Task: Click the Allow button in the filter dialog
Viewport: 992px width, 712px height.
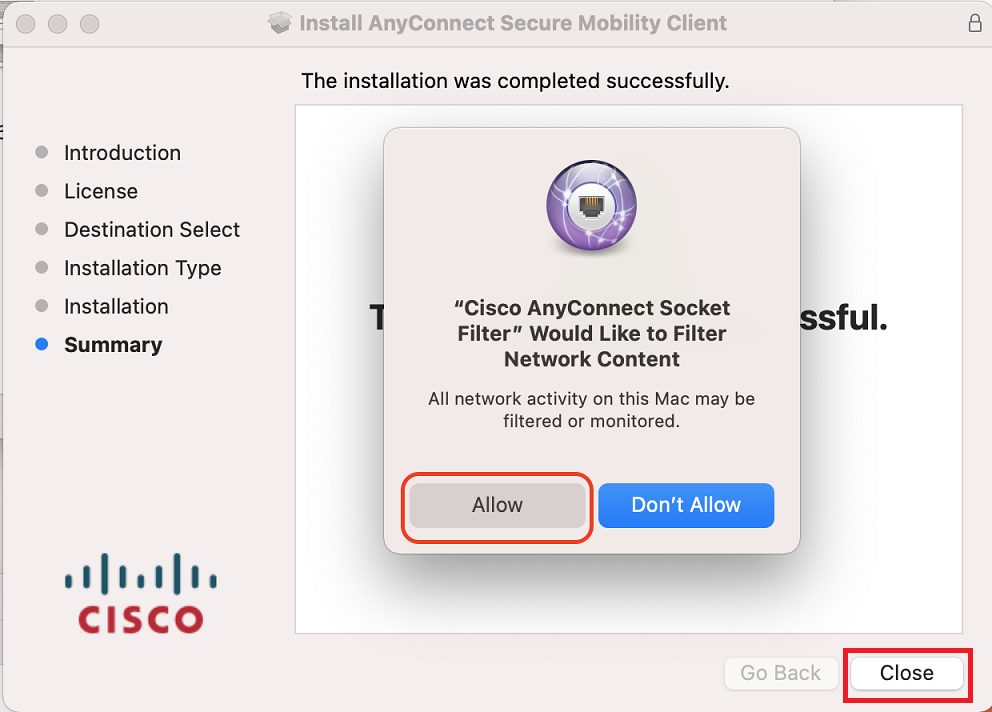Action: point(496,505)
